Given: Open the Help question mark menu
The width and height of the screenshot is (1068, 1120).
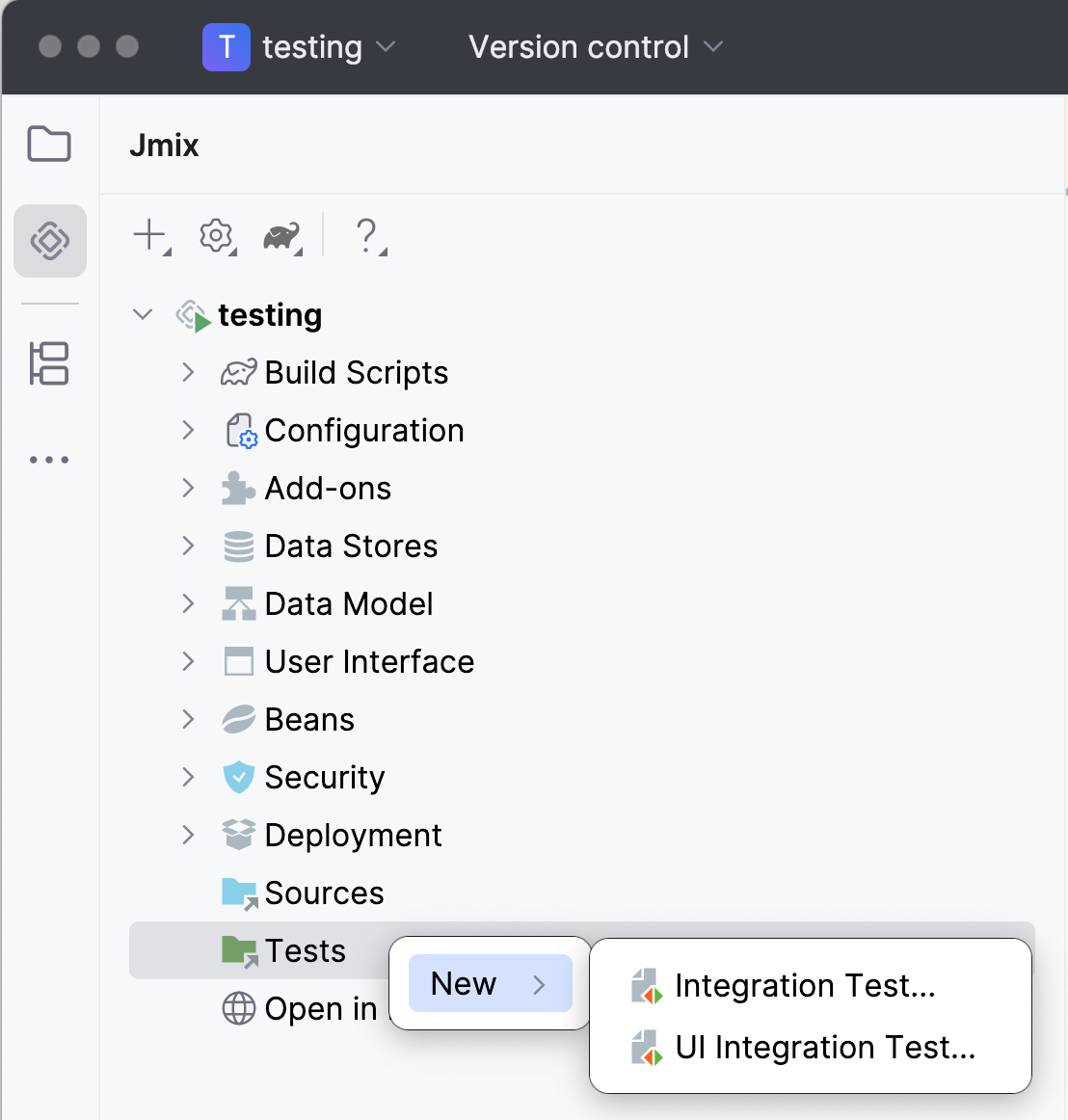Looking at the screenshot, I should point(367,235).
